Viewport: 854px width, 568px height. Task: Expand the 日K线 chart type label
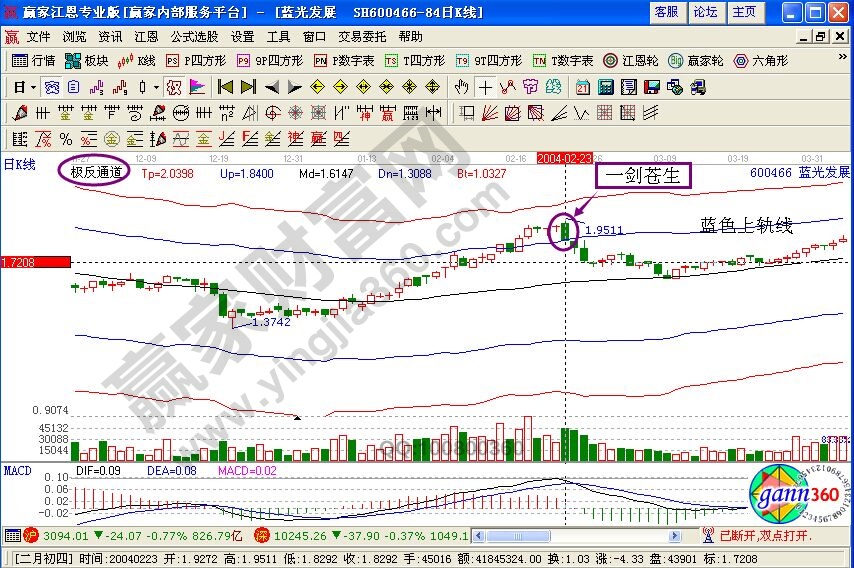click(x=19, y=165)
